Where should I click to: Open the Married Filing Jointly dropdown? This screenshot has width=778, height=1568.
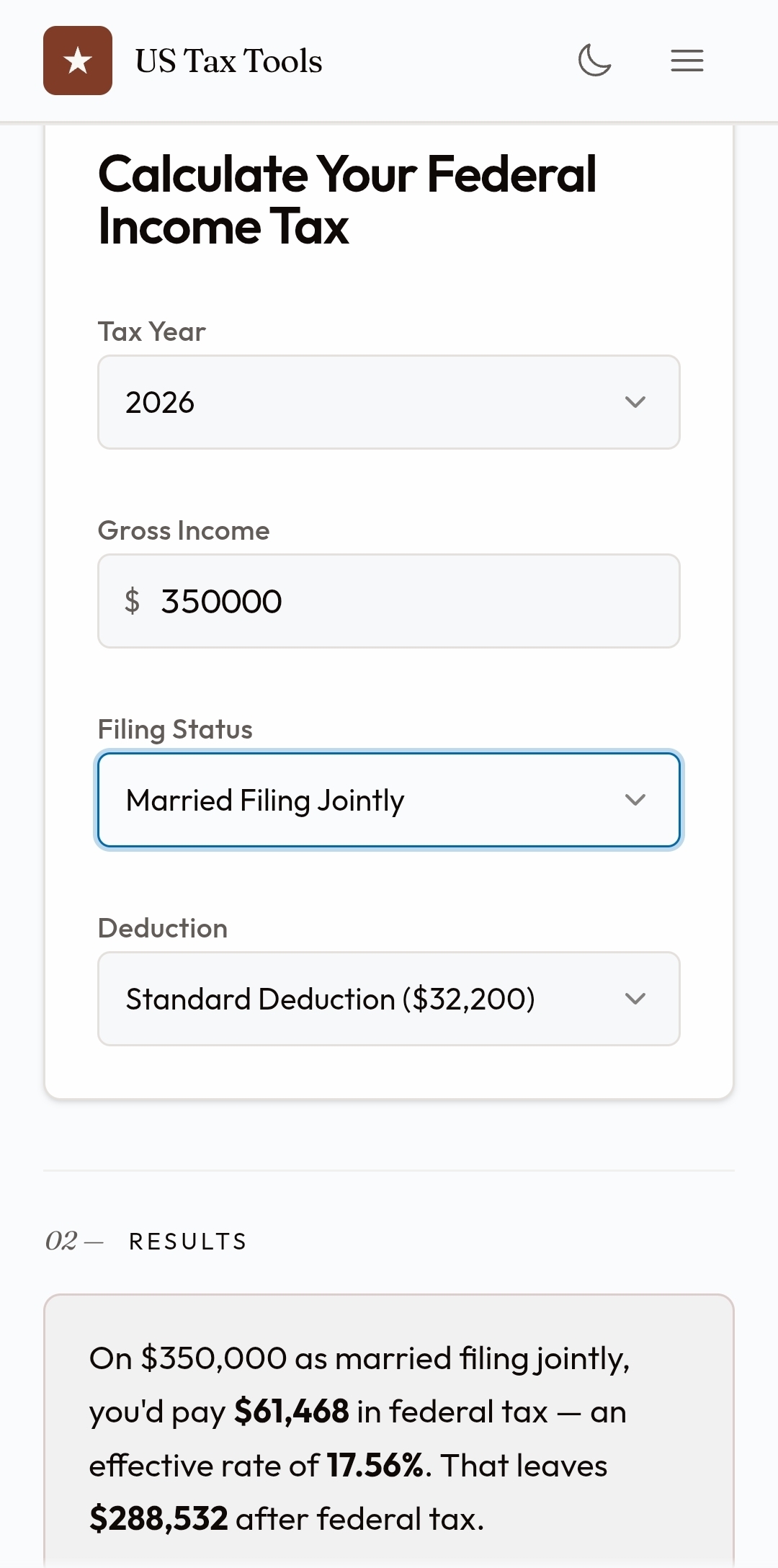point(389,800)
